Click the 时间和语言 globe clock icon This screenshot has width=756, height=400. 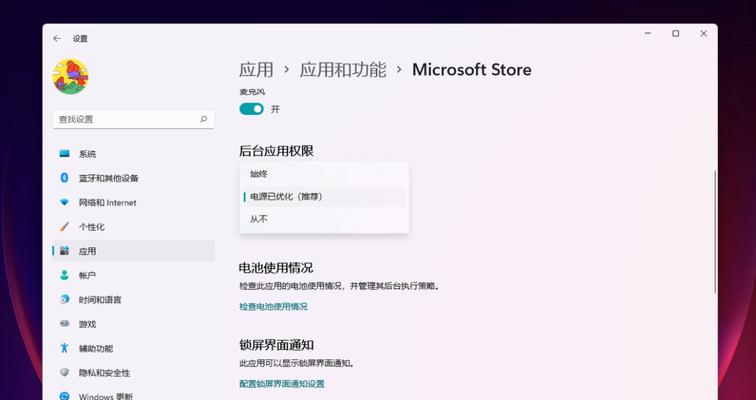64,299
